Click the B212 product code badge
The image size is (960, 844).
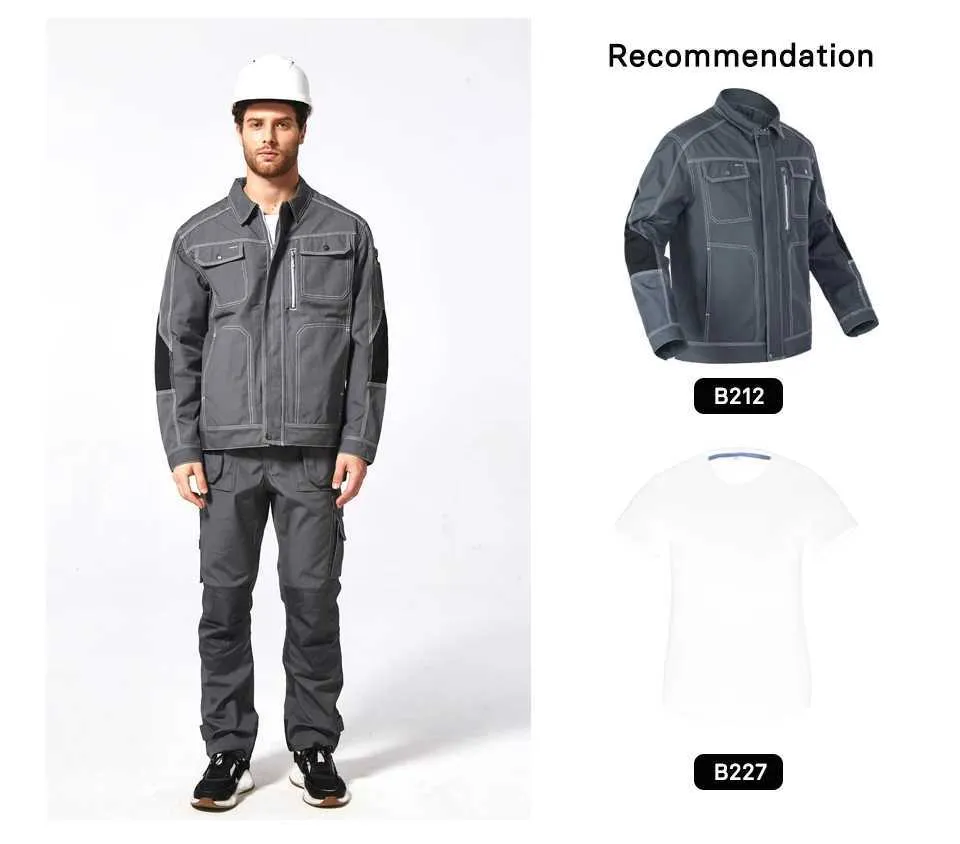pyautogui.click(x=738, y=396)
